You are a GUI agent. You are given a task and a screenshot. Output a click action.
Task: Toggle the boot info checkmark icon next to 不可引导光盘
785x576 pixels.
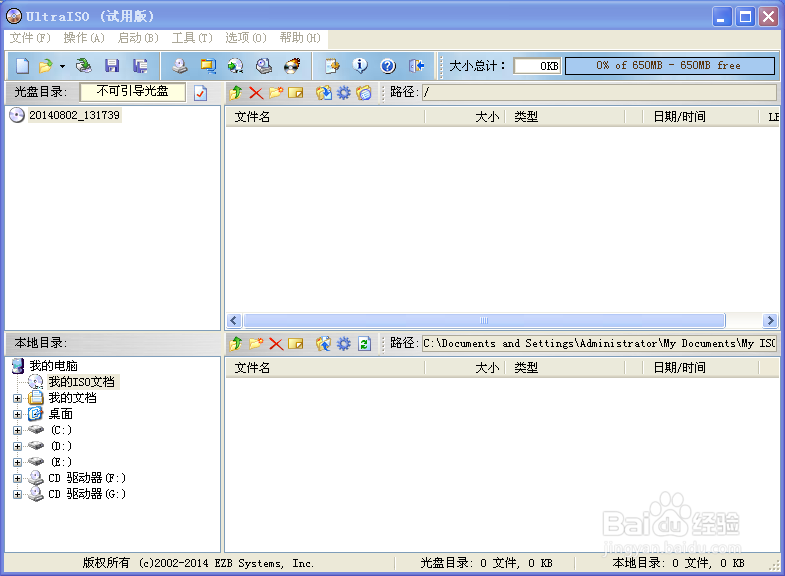pos(200,93)
